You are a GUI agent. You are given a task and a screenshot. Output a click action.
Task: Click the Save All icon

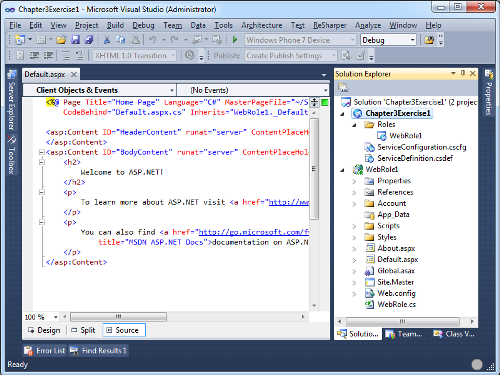click(x=89, y=40)
